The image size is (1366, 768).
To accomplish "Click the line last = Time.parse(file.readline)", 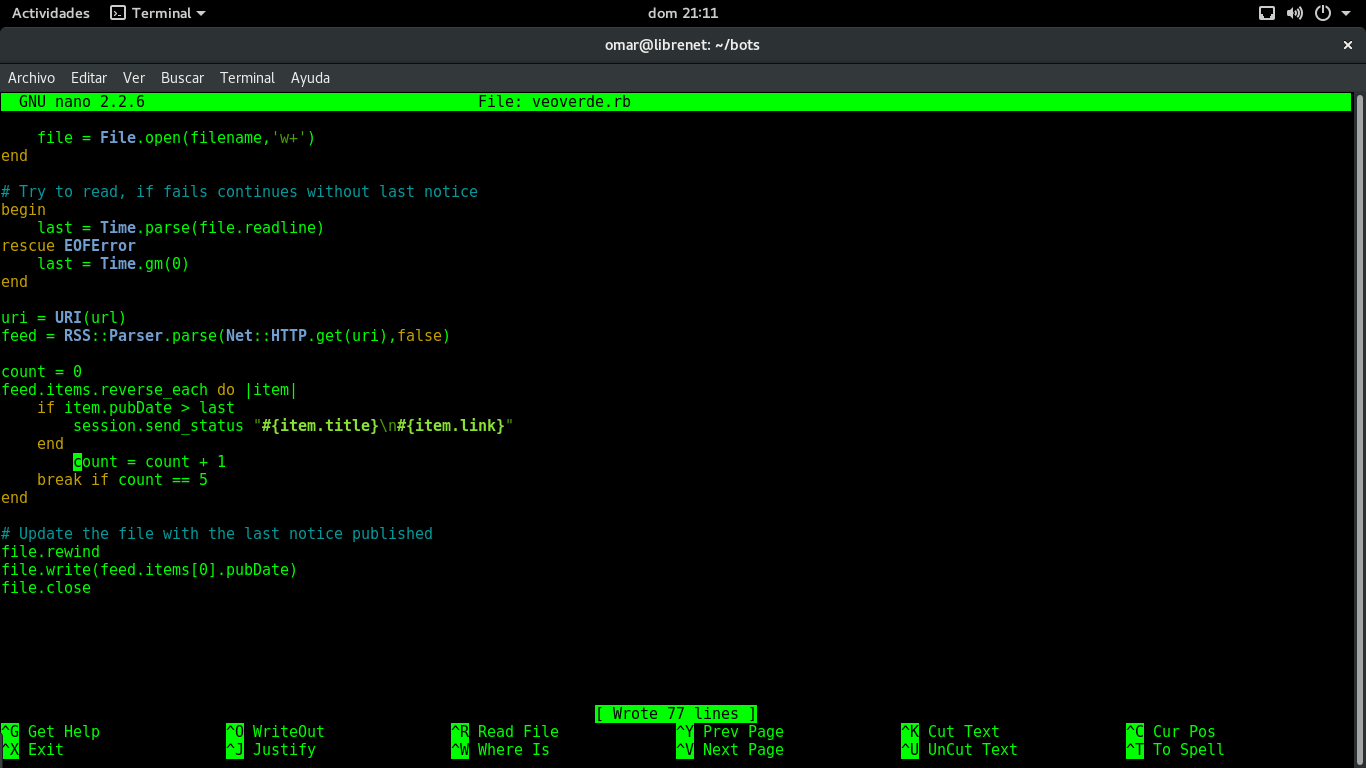I will (x=181, y=228).
